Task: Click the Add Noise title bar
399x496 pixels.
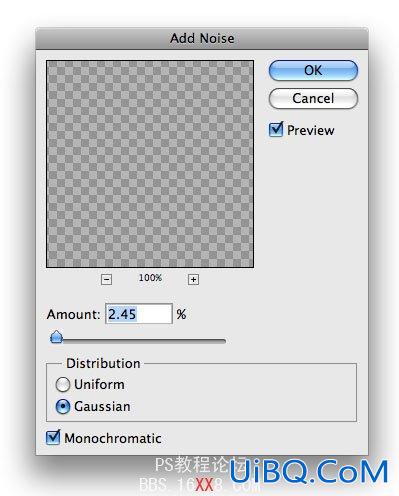Action: click(202, 38)
